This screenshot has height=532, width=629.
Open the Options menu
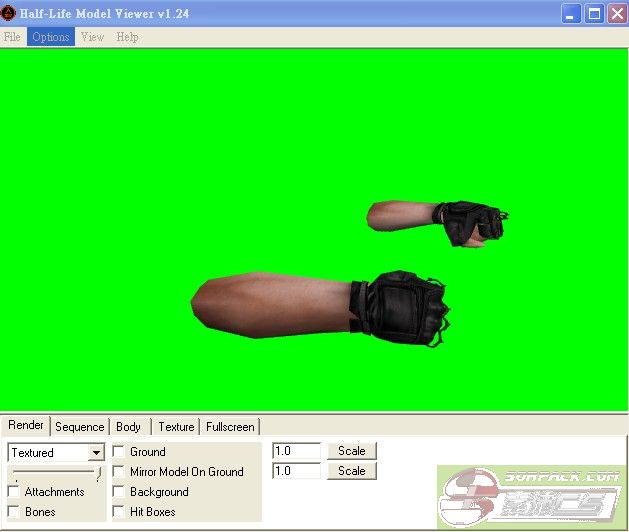[50, 37]
